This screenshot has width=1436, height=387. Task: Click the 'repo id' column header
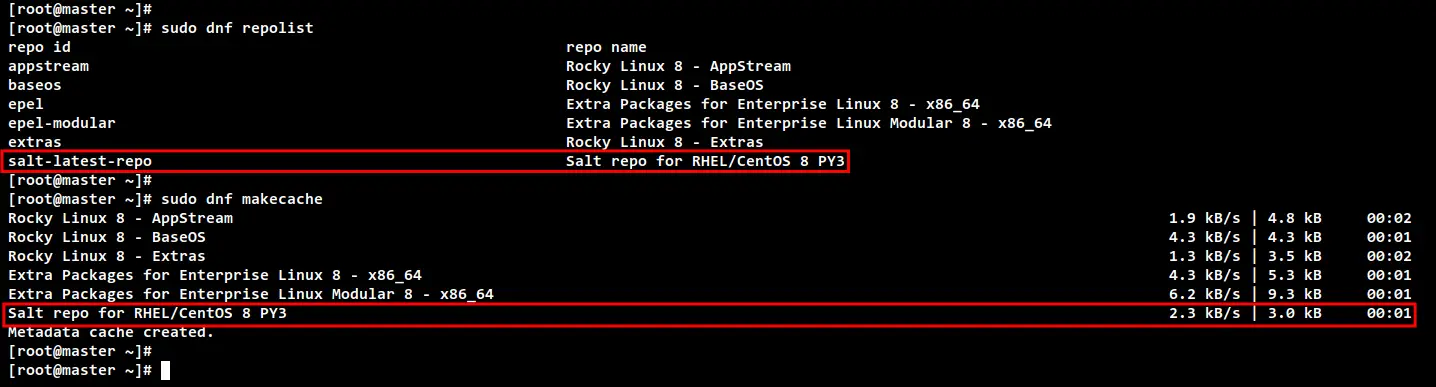coord(39,47)
